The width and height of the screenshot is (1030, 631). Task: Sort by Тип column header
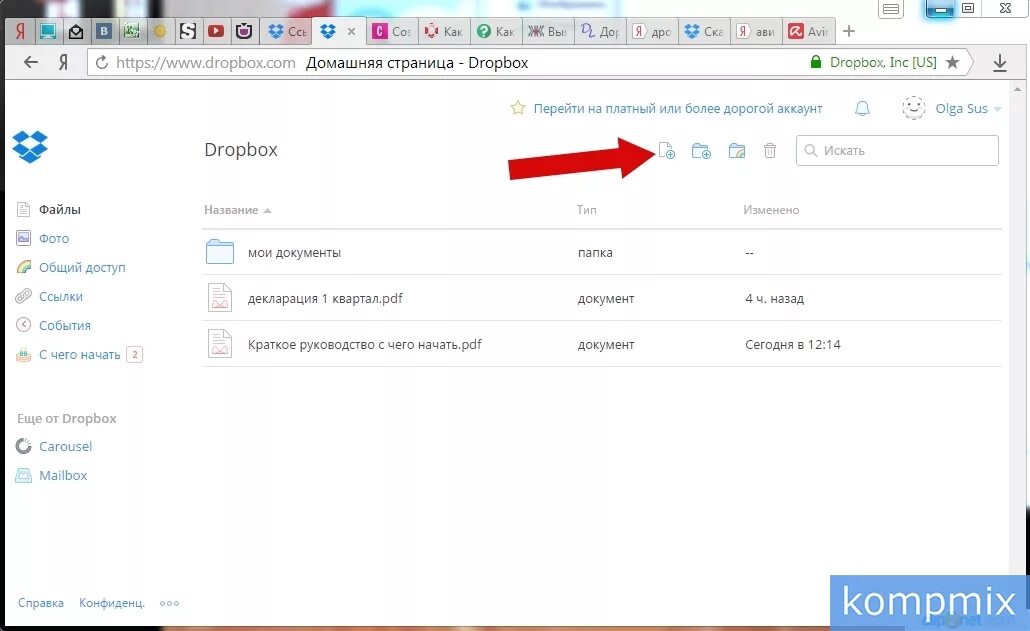coord(587,209)
